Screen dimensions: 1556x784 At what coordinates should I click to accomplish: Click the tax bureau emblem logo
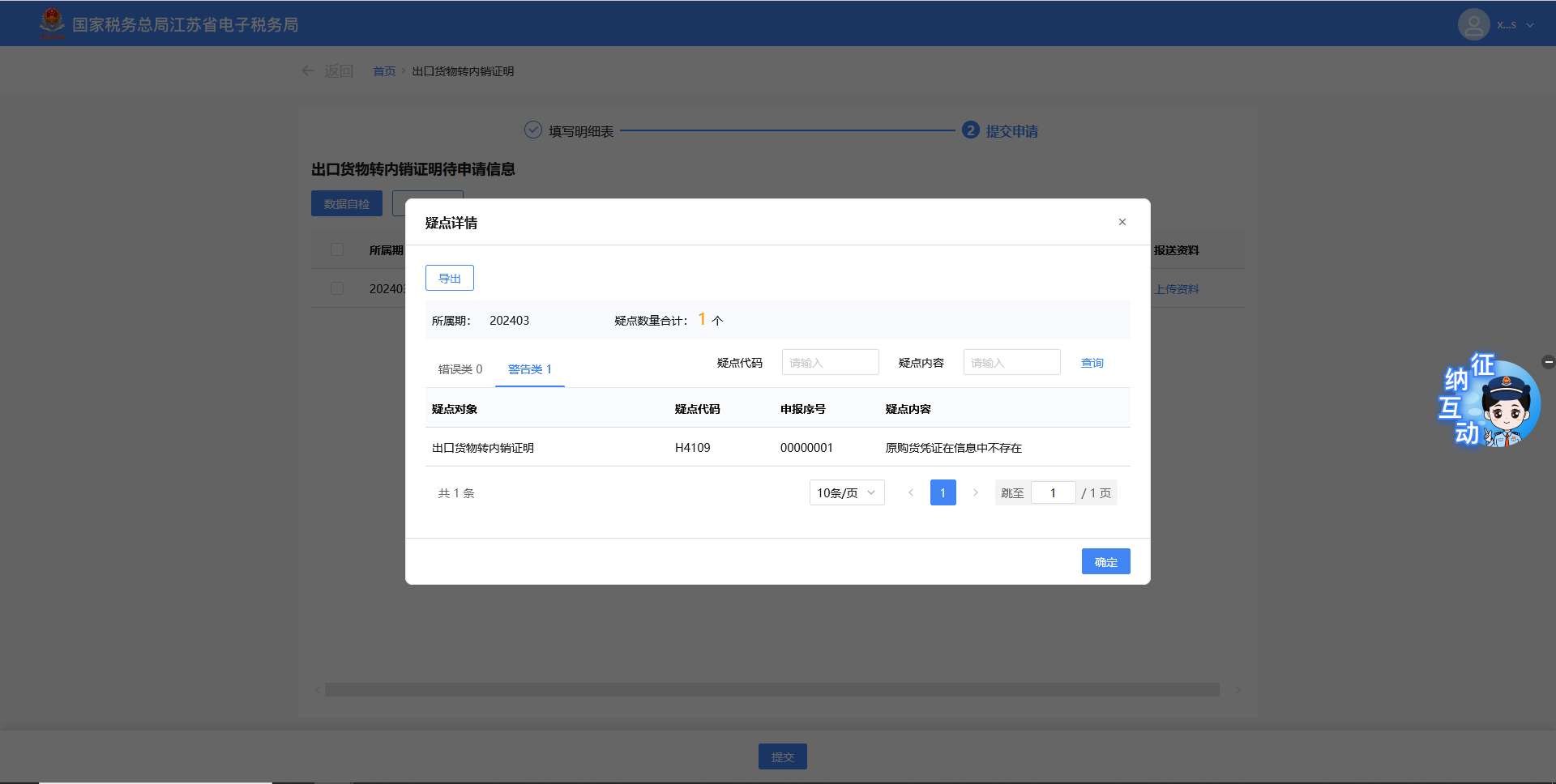coord(52,23)
